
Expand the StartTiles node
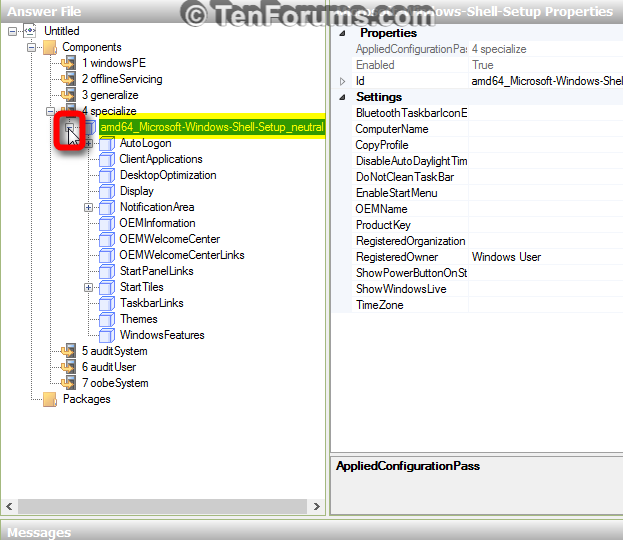pos(89,287)
